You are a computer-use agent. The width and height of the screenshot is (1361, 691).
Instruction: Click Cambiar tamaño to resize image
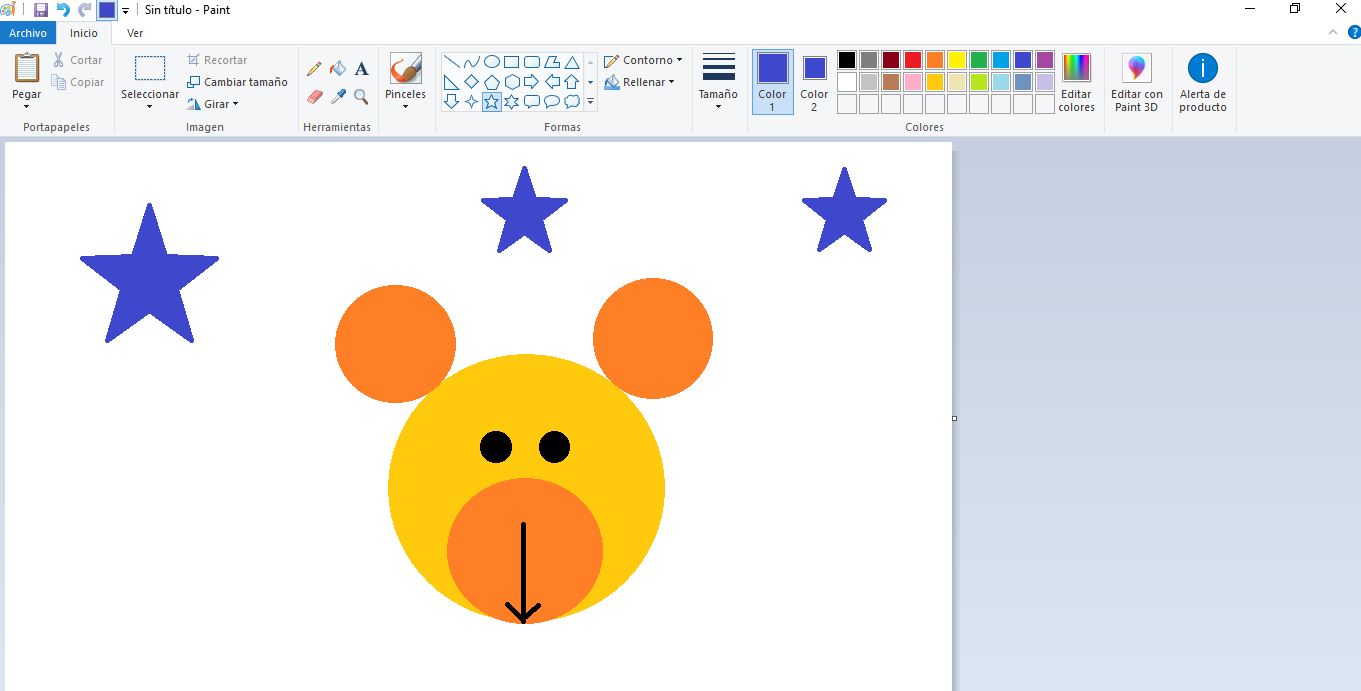pos(237,81)
